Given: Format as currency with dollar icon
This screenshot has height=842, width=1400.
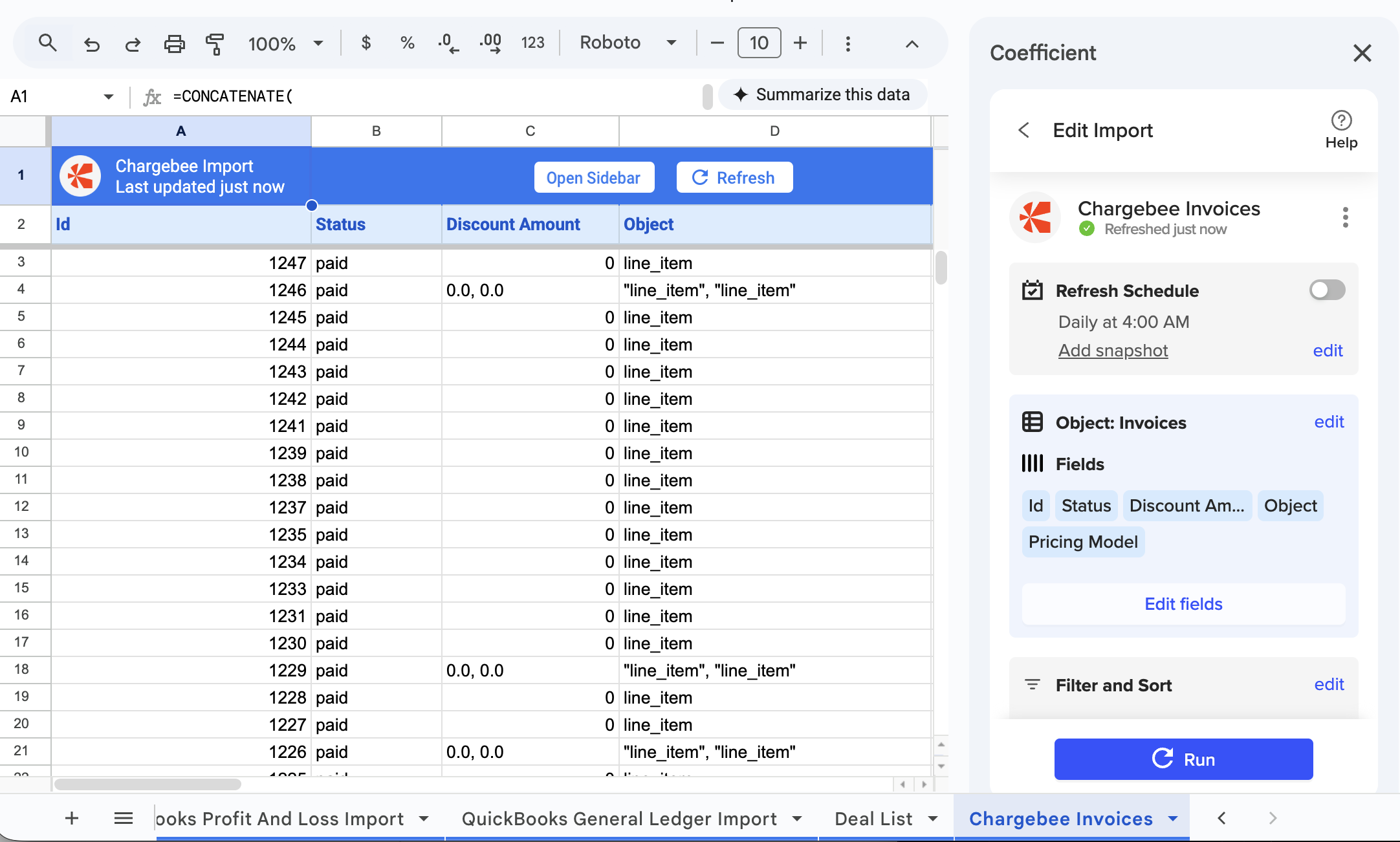Looking at the screenshot, I should 366,43.
